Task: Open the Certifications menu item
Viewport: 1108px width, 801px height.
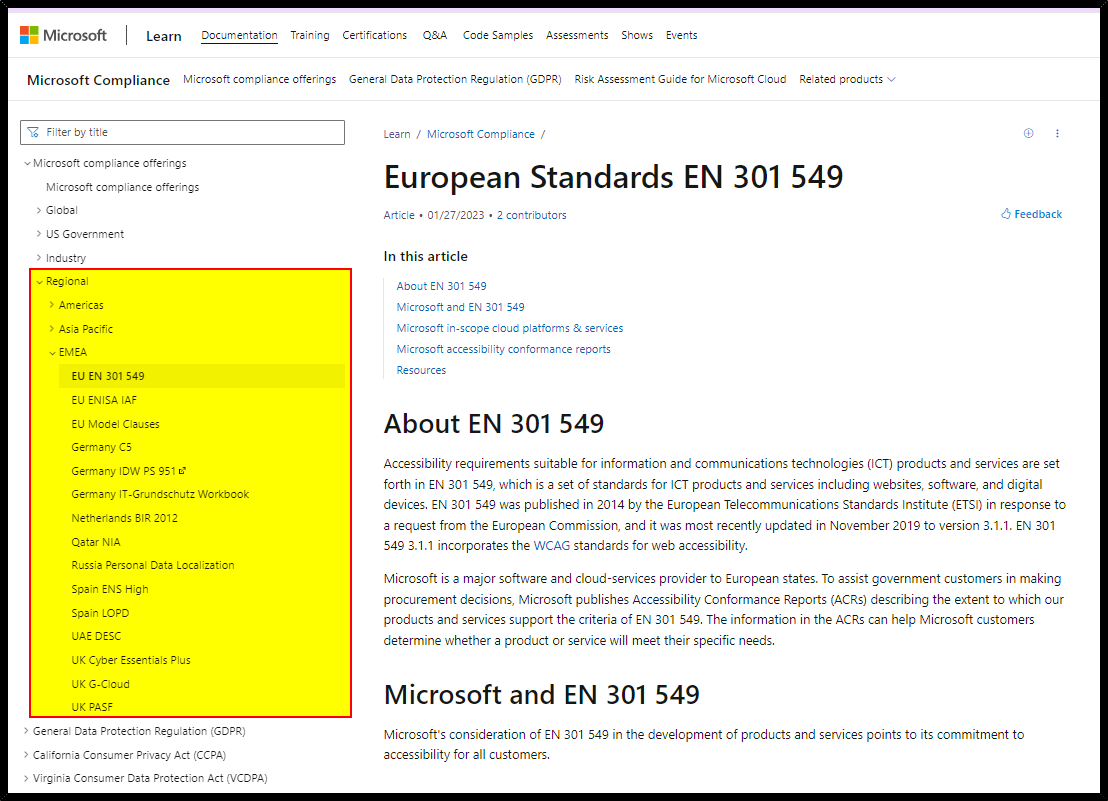Action: click(375, 35)
